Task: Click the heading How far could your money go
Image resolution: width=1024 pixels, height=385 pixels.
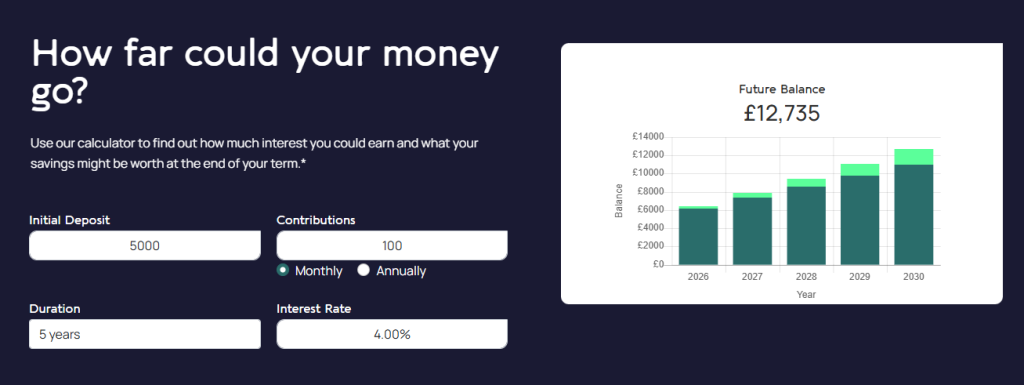Action: (x=265, y=72)
